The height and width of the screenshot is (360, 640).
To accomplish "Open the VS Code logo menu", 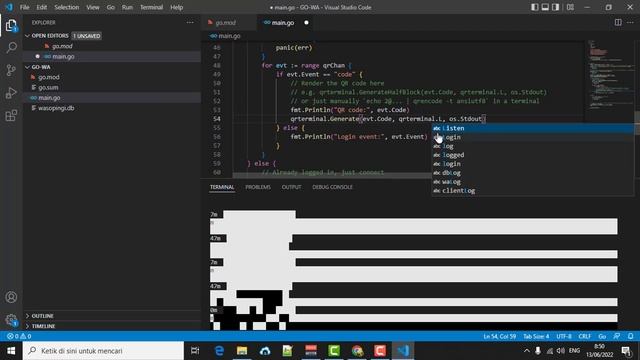I will coord(9,7).
